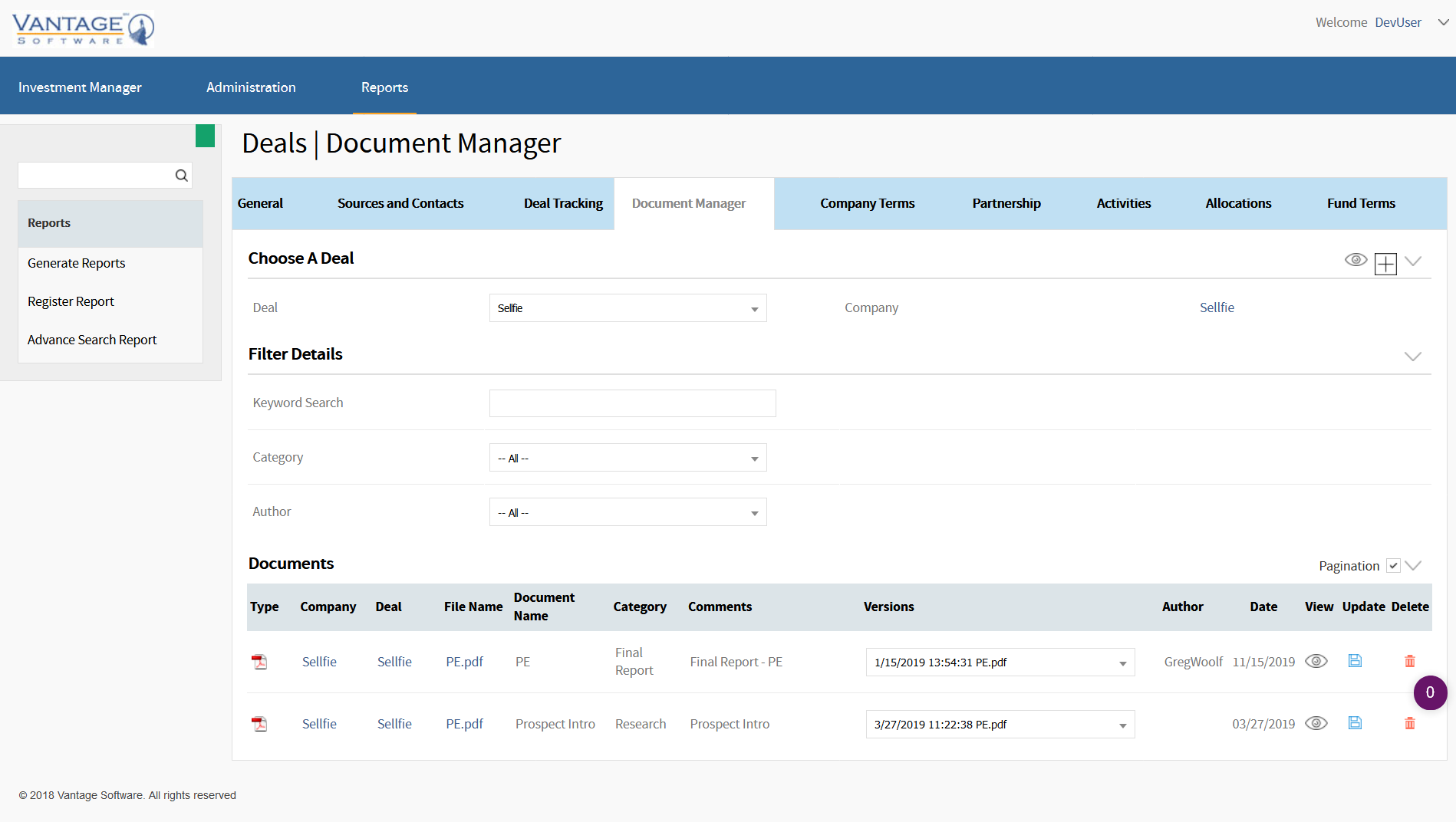Open the Category filter dropdown
1456x822 pixels.
pyautogui.click(x=628, y=458)
